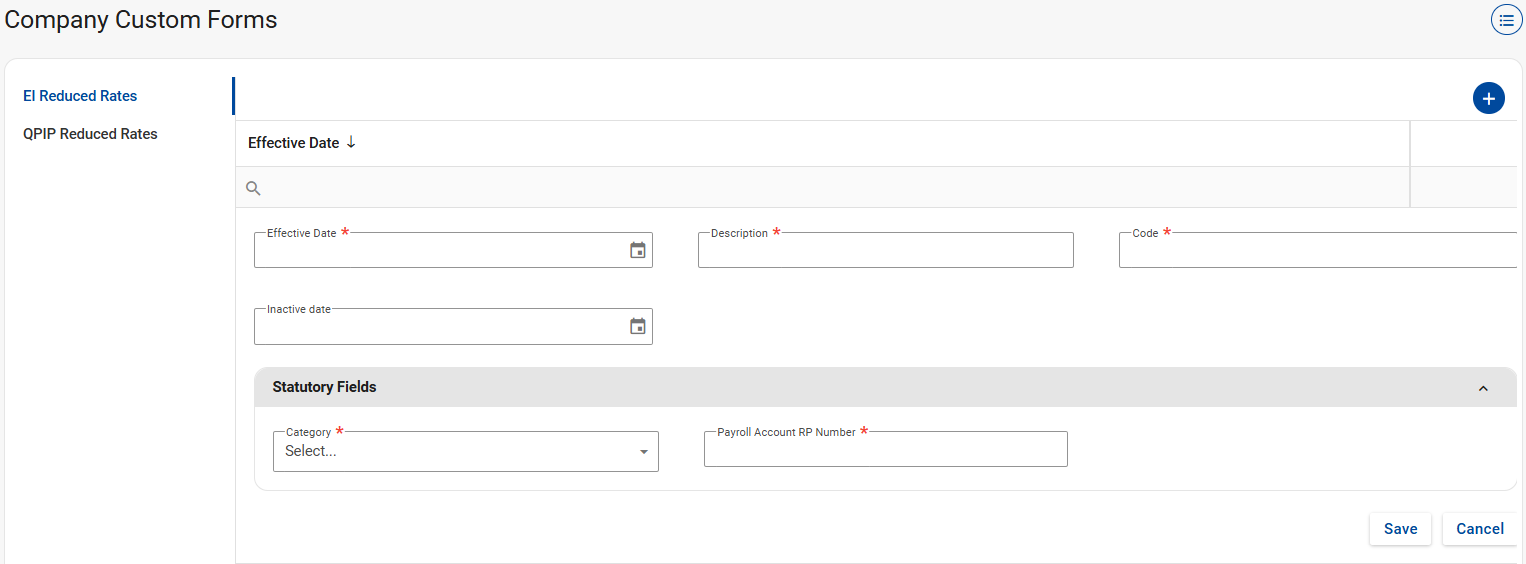1526x564 pixels.
Task: Collapse the Statutory Fields section chevron
Action: tap(1483, 388)
